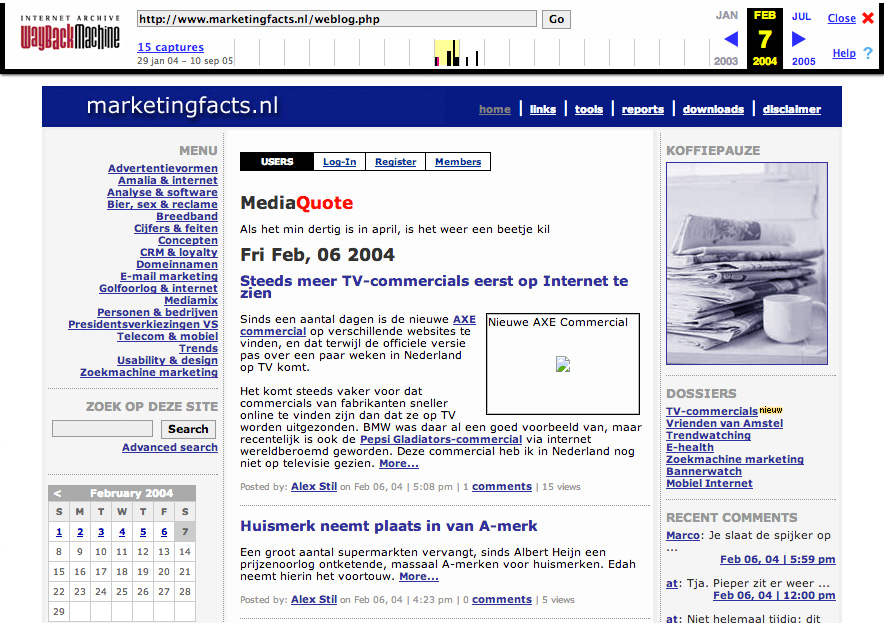Screen dimensions: 884x623
Task: Click the Wayback Machine logo
Action: pos(70,35)
